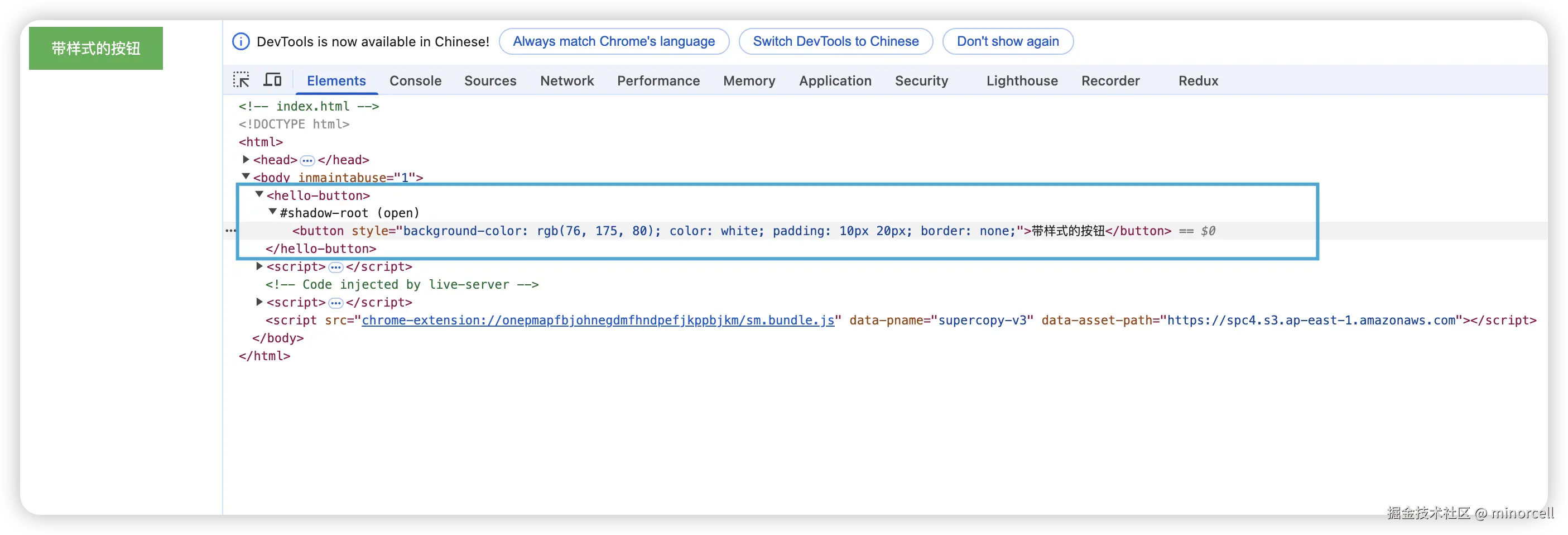Click the ellipsis badge in the first script tag

(x=335, y=267)
